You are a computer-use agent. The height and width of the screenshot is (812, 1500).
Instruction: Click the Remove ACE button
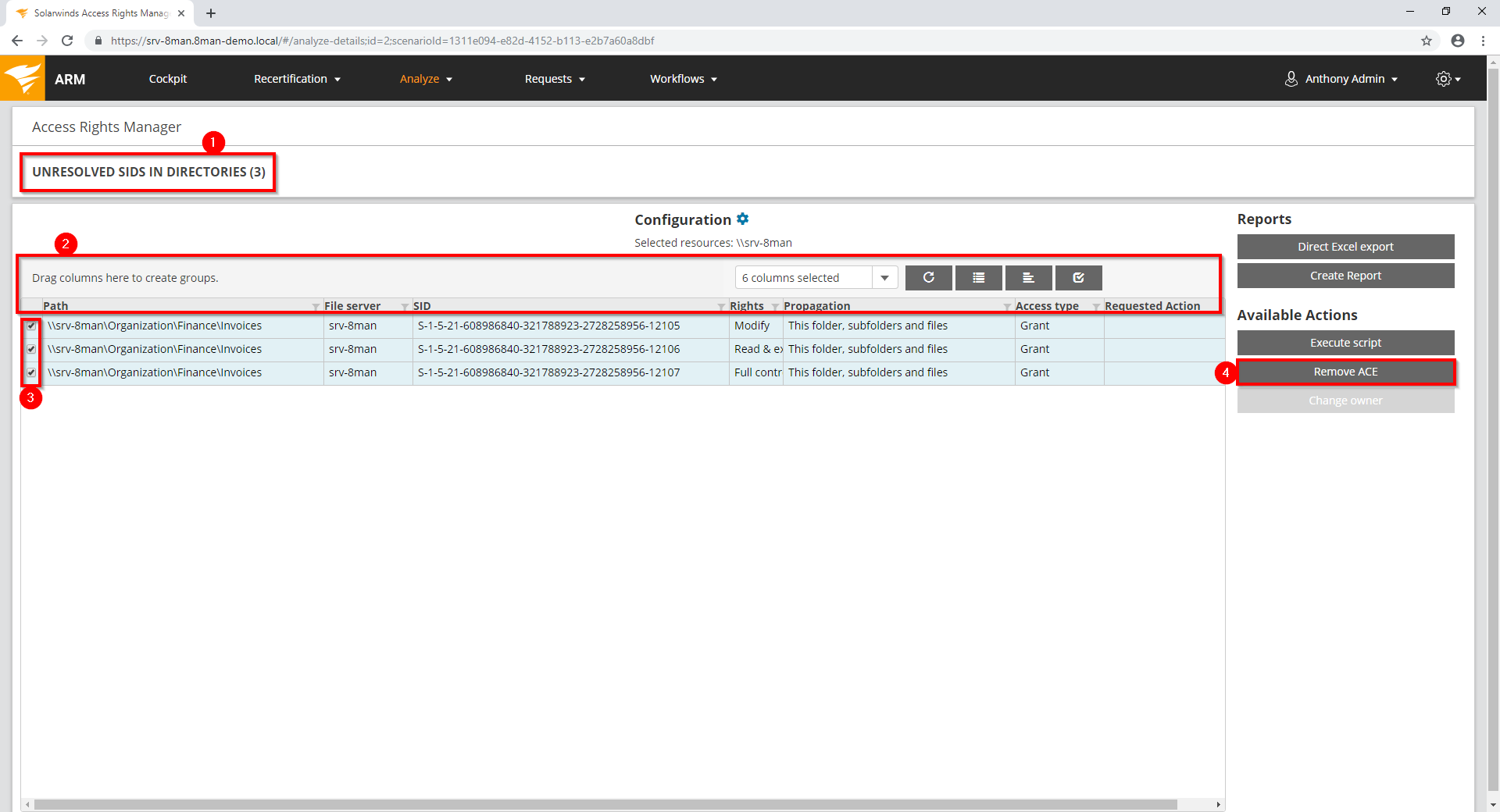[x=1345, y=372]
